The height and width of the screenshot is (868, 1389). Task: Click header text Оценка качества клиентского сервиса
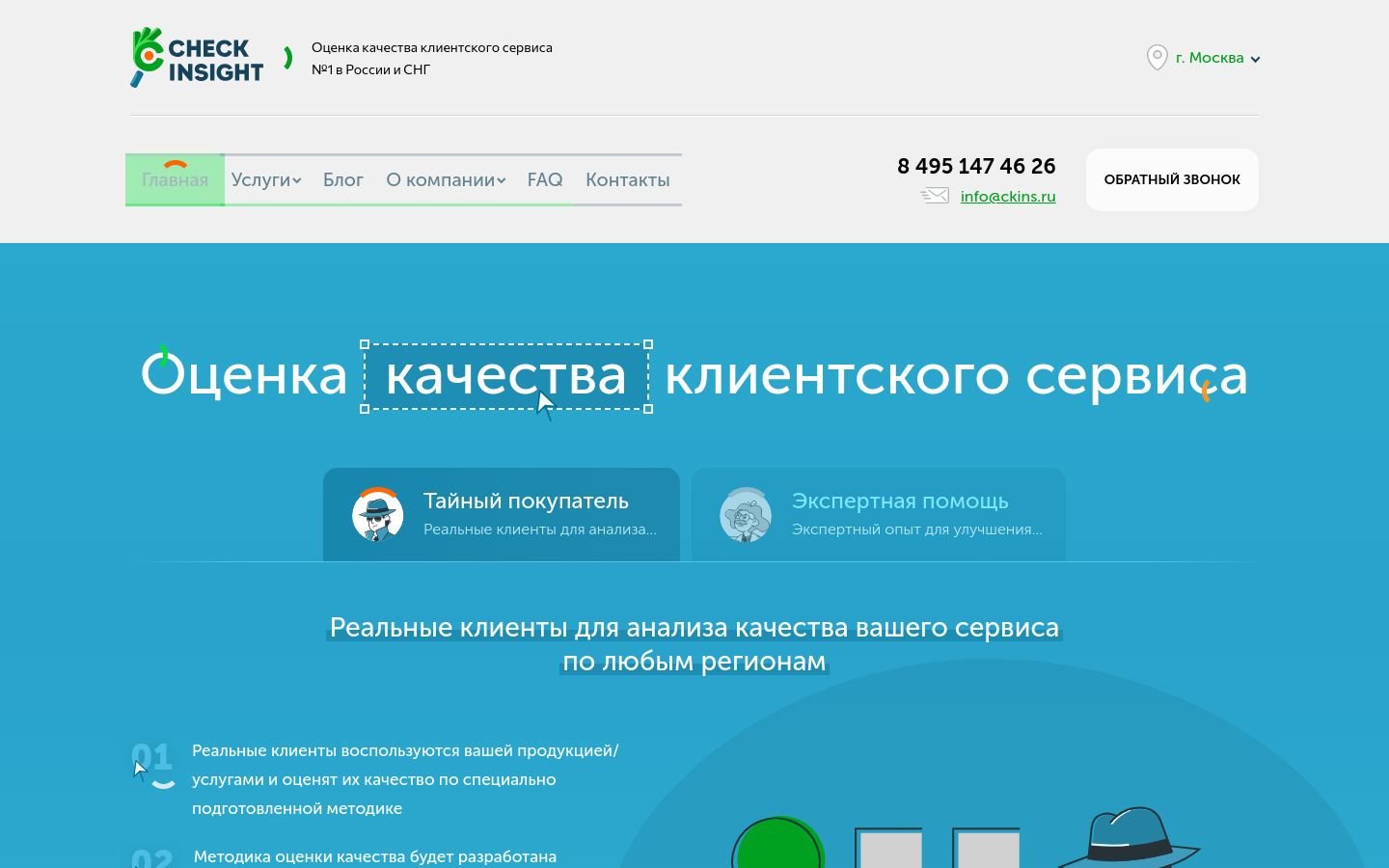pyautogui.click(x=432, y=47)
